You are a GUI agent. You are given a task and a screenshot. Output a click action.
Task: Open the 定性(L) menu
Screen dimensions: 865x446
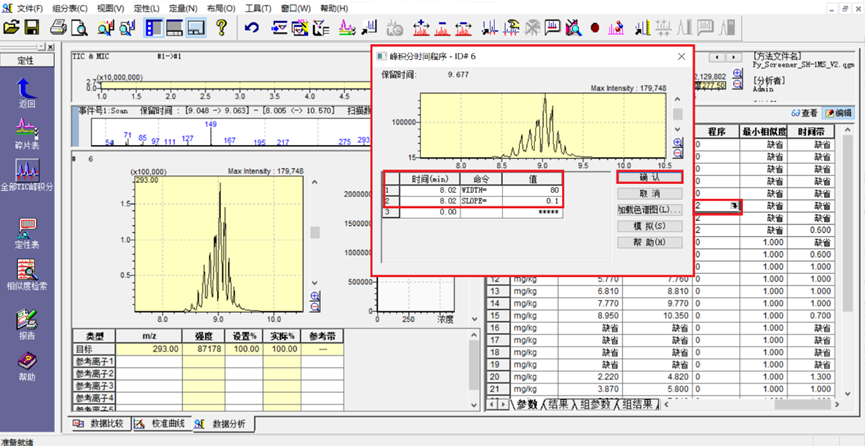pyautogui.click(x=146, y=8)
